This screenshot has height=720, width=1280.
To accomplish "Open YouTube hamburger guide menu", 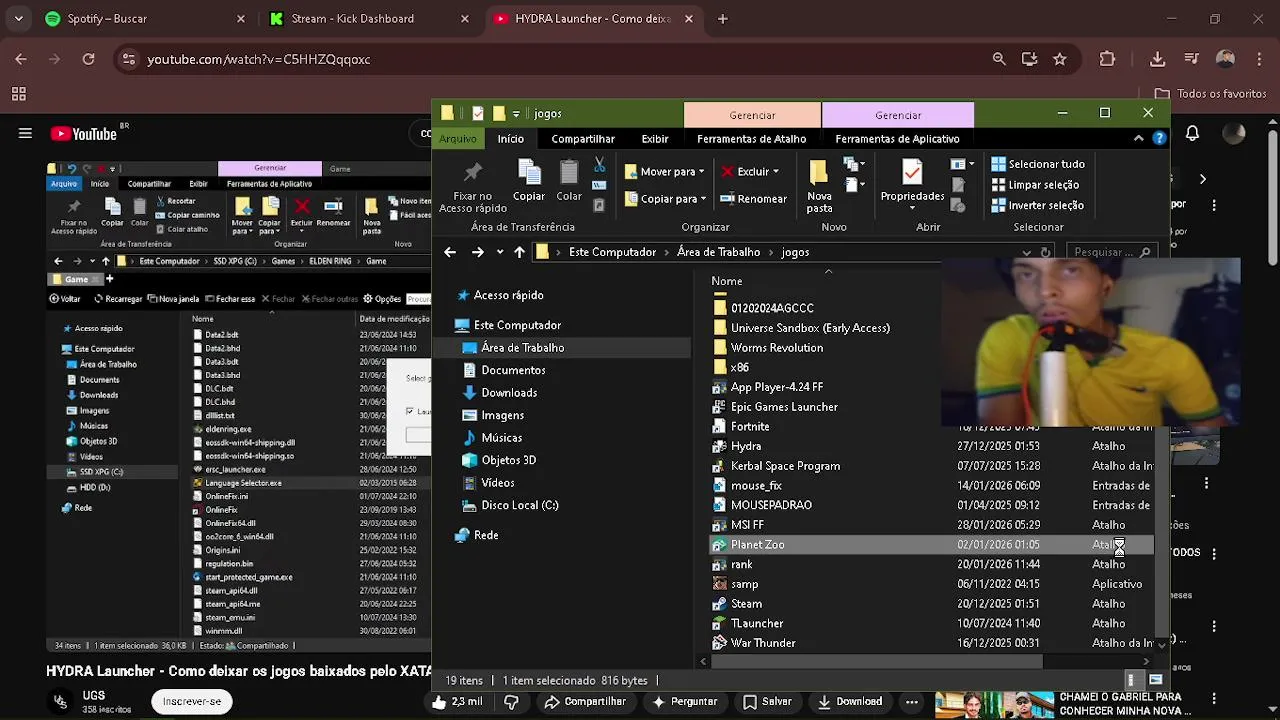I will 25,134.
